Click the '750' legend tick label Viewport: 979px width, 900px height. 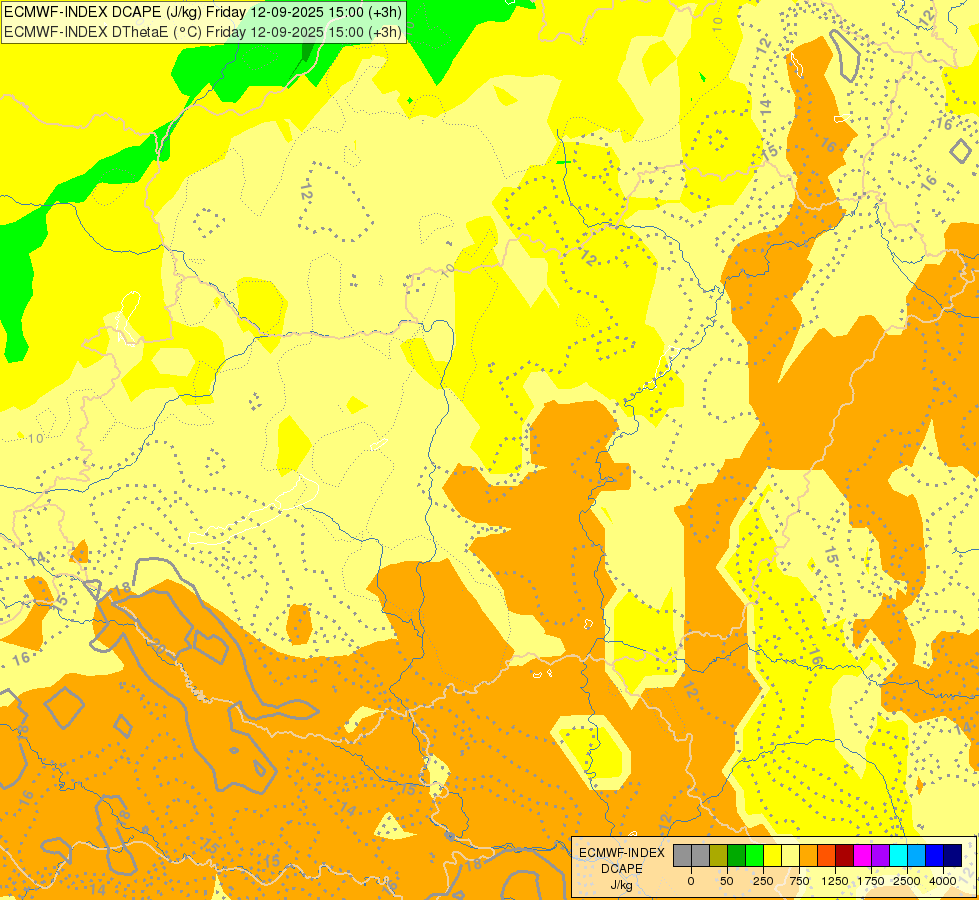point(799,881)
